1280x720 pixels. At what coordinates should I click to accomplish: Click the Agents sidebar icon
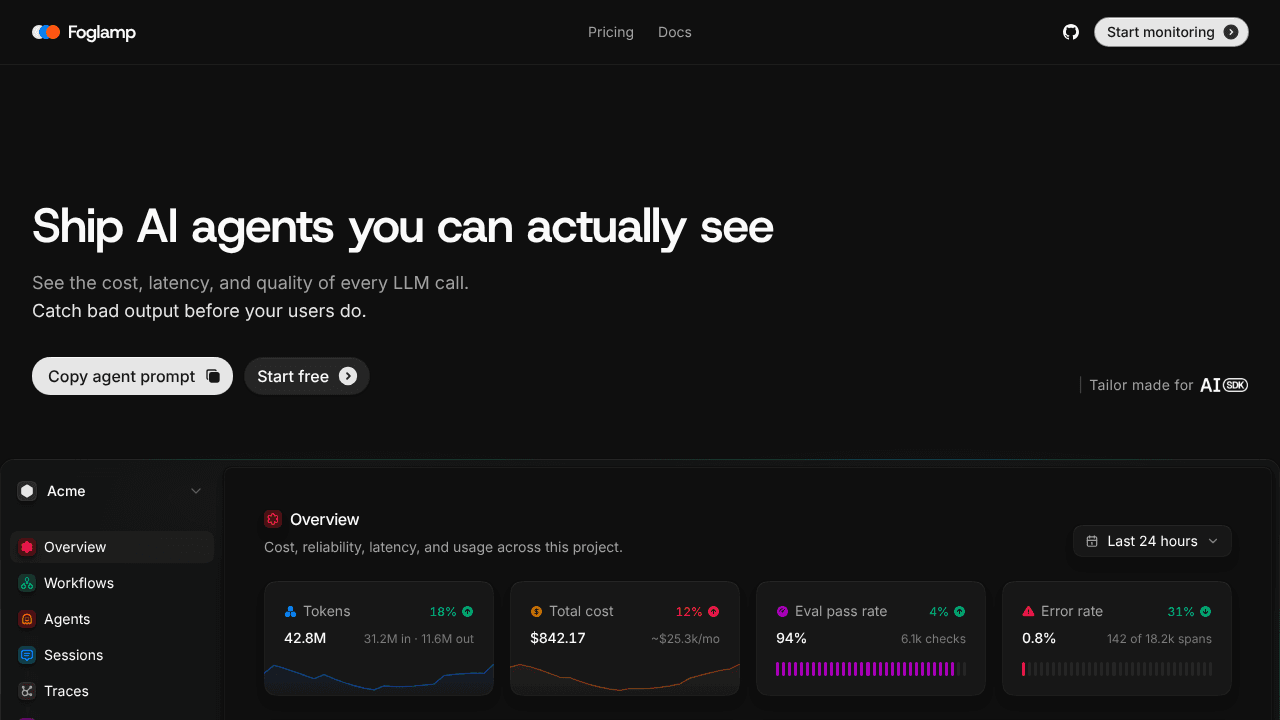27,619
